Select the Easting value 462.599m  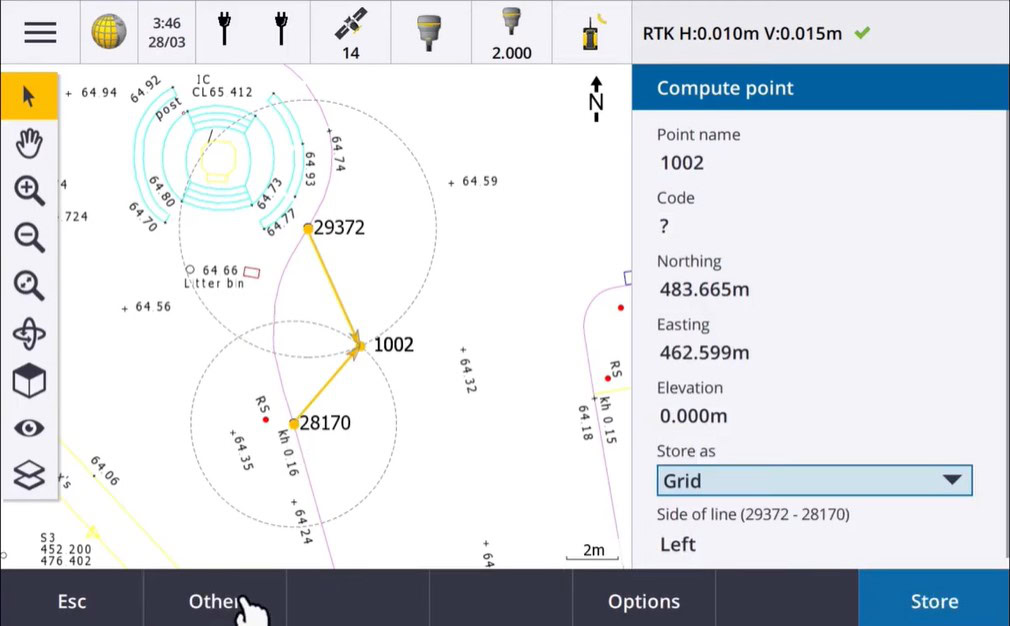(704, 352)
